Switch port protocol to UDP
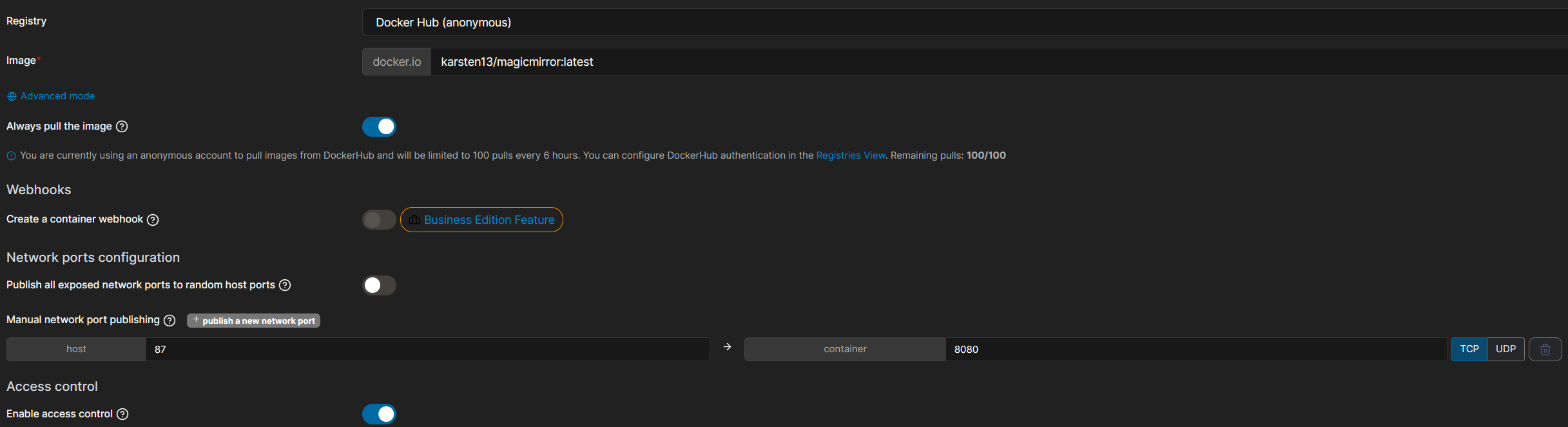 pos(1505,349)
